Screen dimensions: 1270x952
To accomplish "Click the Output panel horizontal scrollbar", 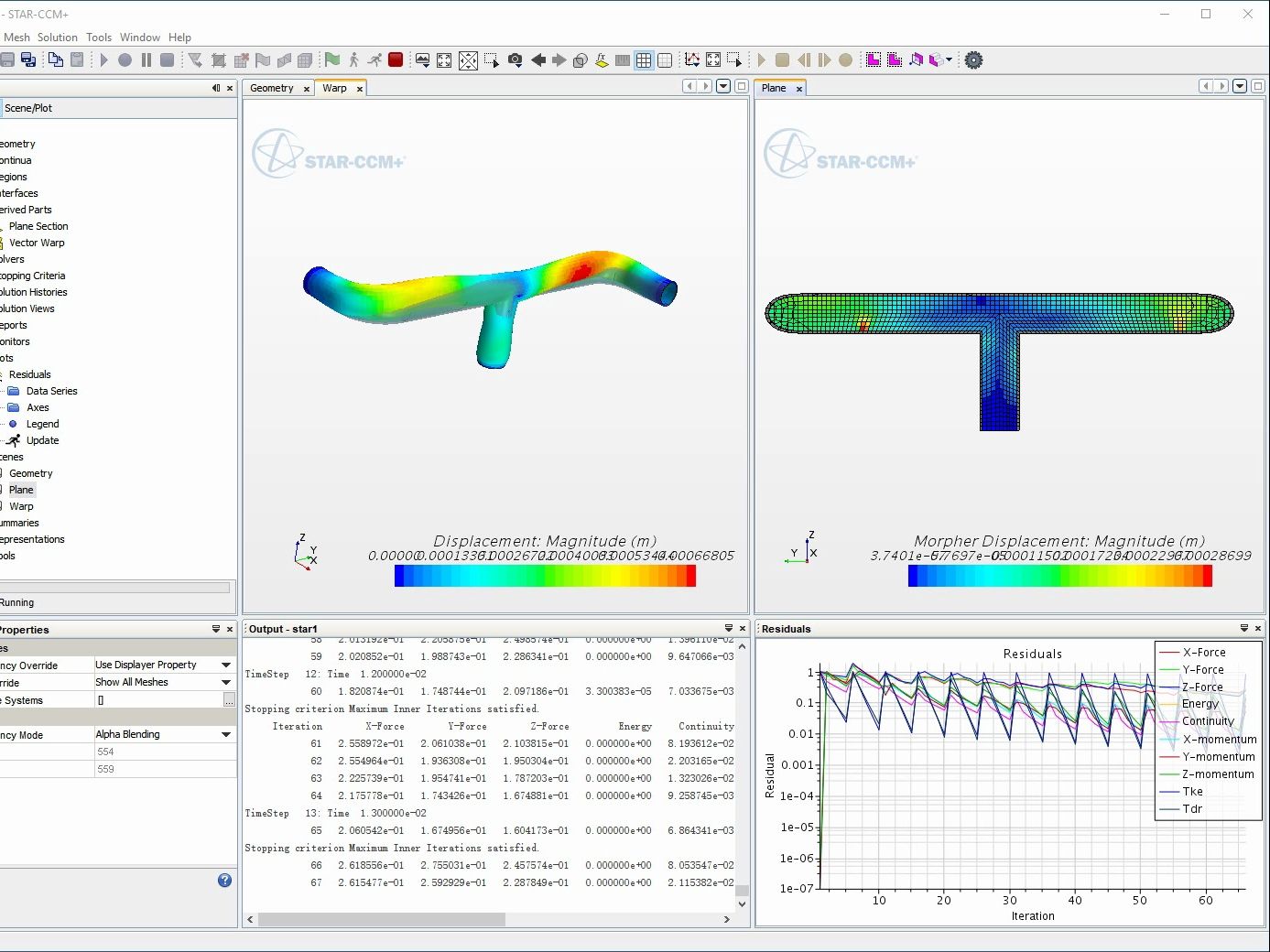I will 381,919.
